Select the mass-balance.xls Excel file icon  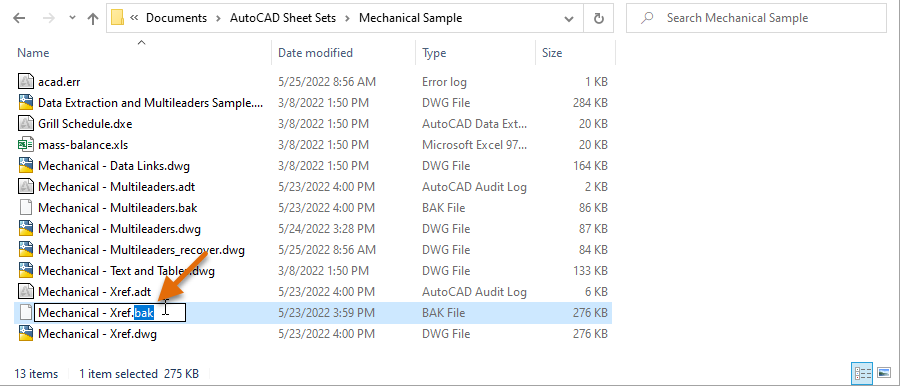tap(25, 144)
